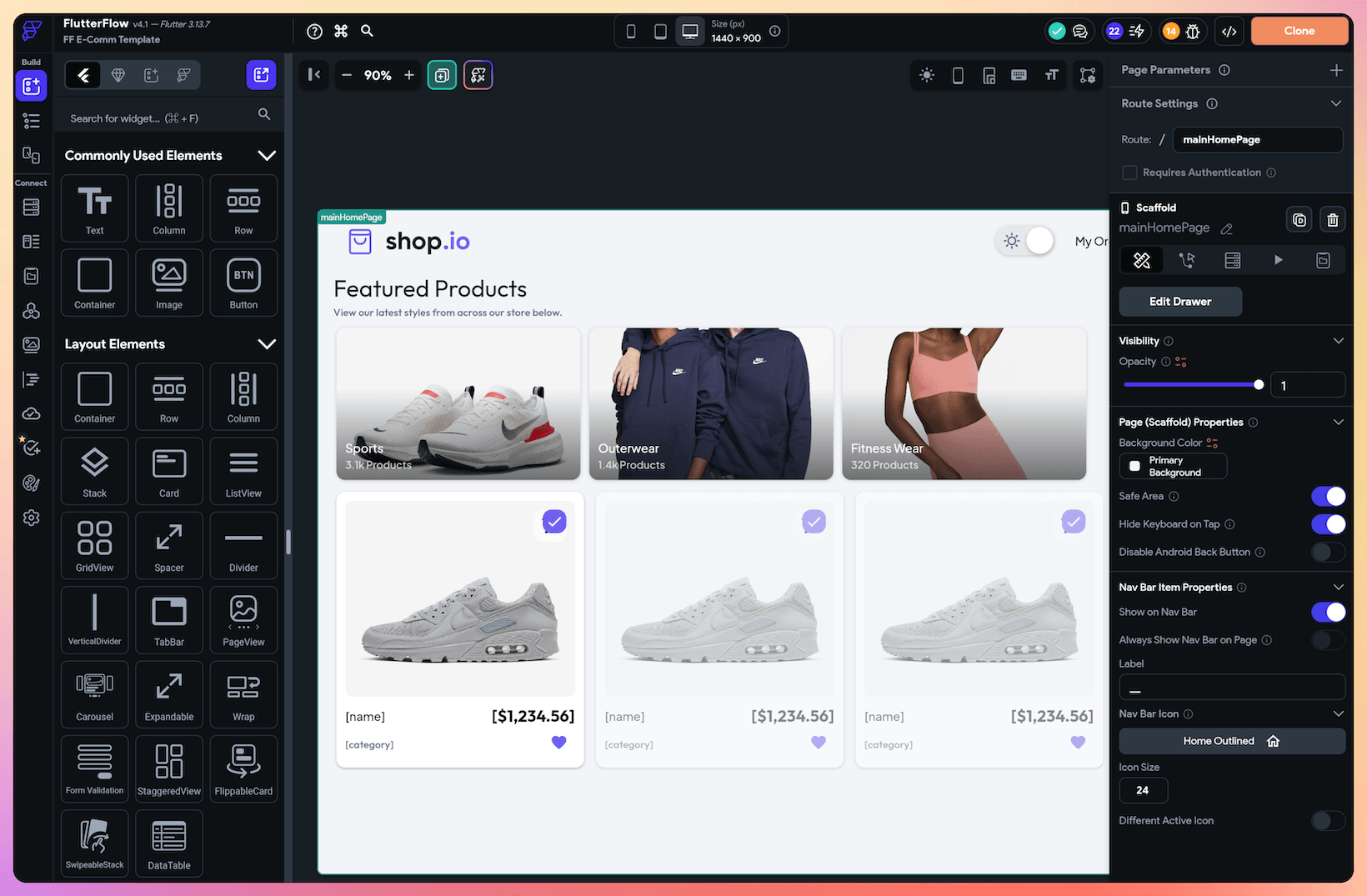
Task: Select the tablet device preview icon
Action: coord(660,32)
